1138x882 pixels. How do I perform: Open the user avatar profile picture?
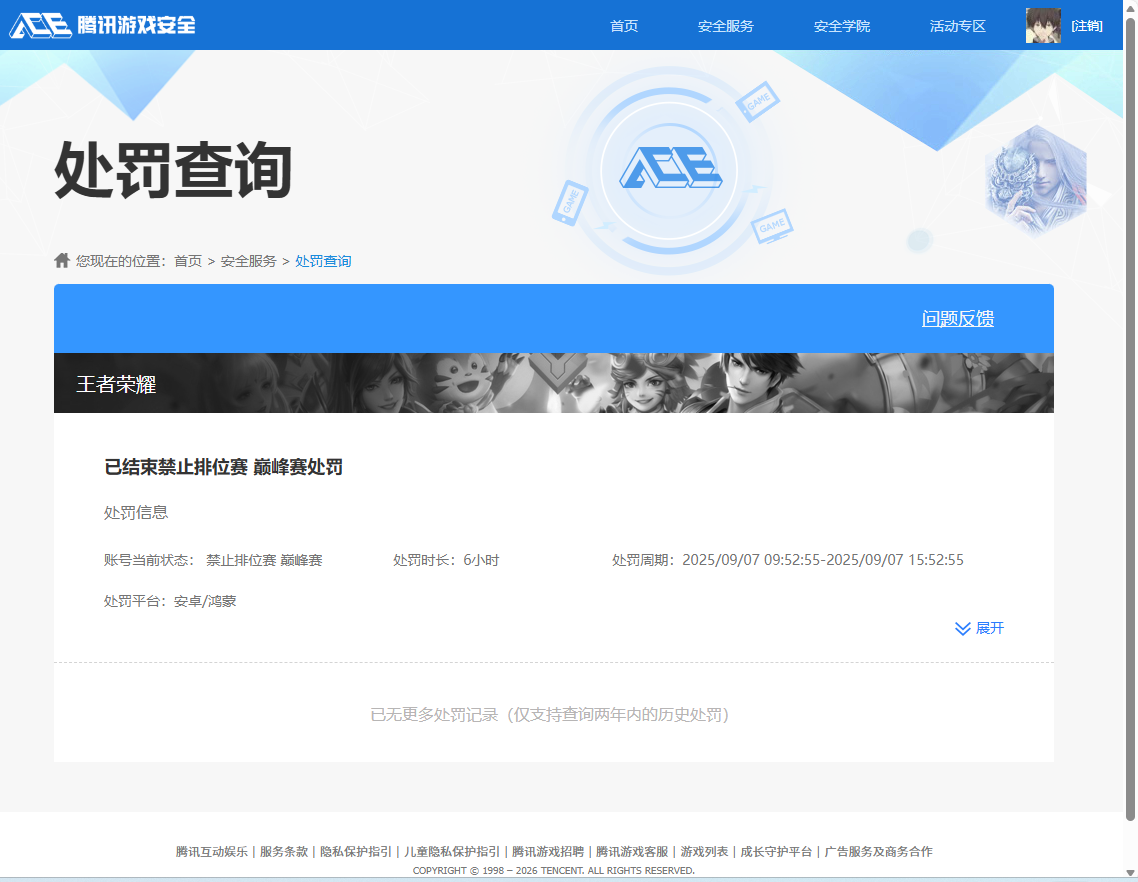(x=1043, y=25)
